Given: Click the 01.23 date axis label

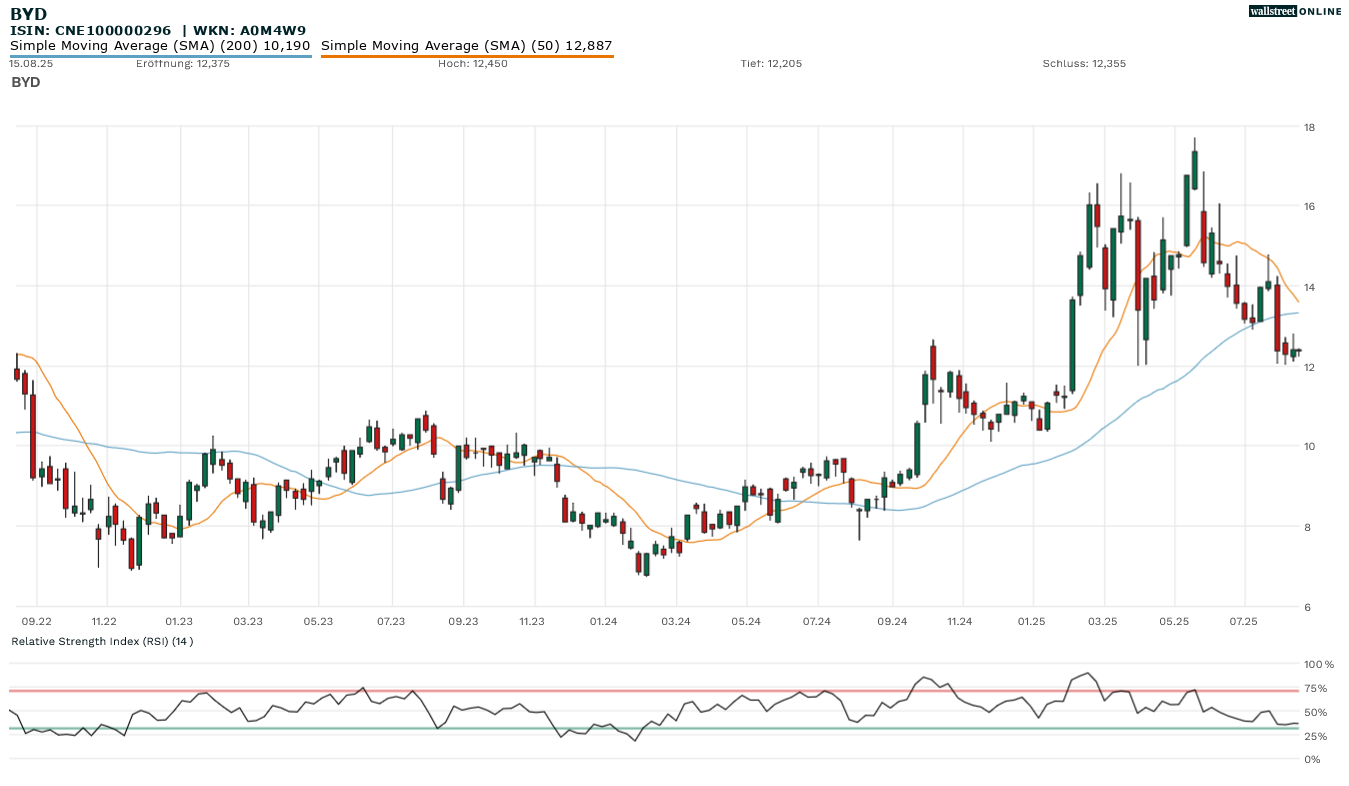Looking at the screenshot, I should click(x=179, y=622).
